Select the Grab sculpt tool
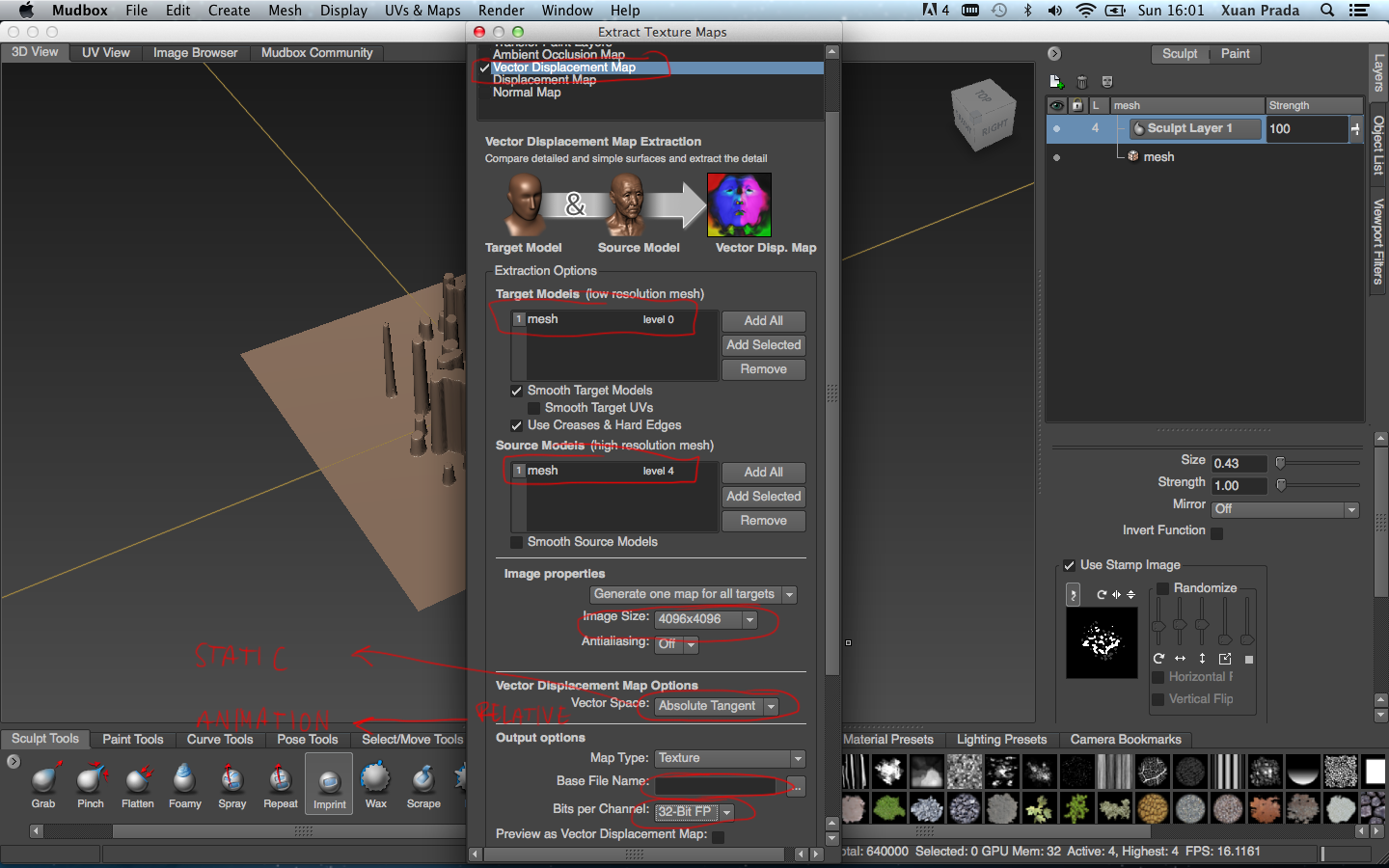This screenshot has height=868, width=1389. click(x=43, y=785)
